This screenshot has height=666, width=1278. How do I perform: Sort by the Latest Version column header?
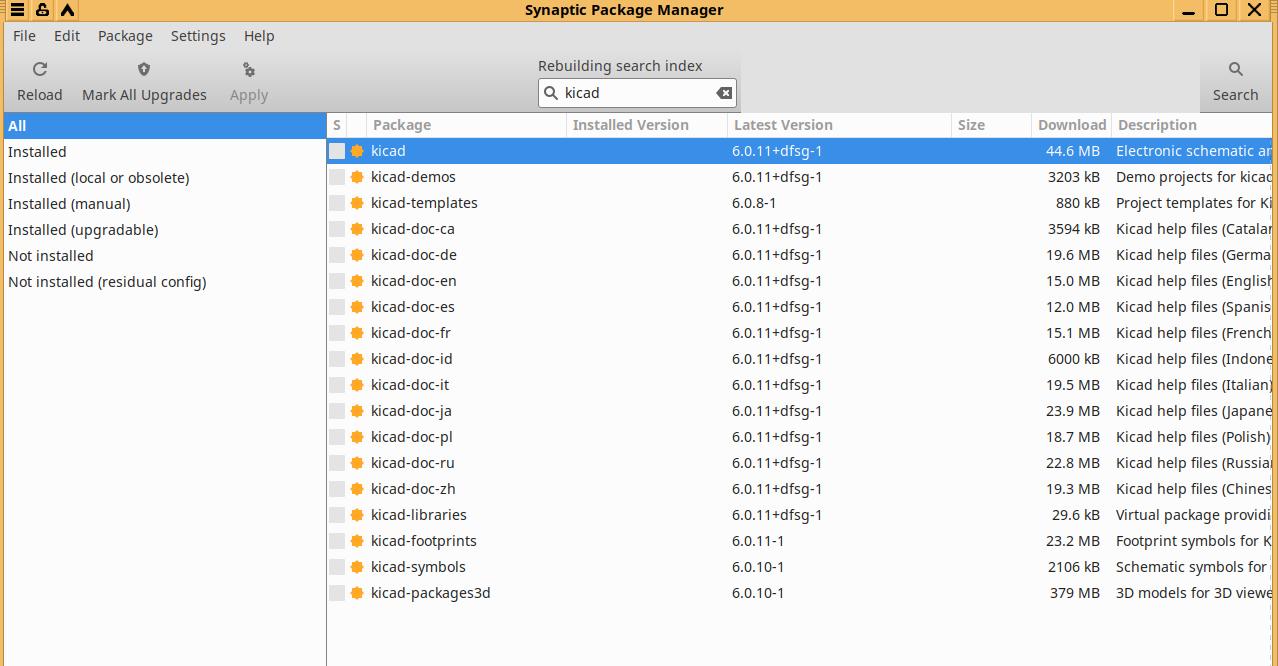[x=839, y=125]
